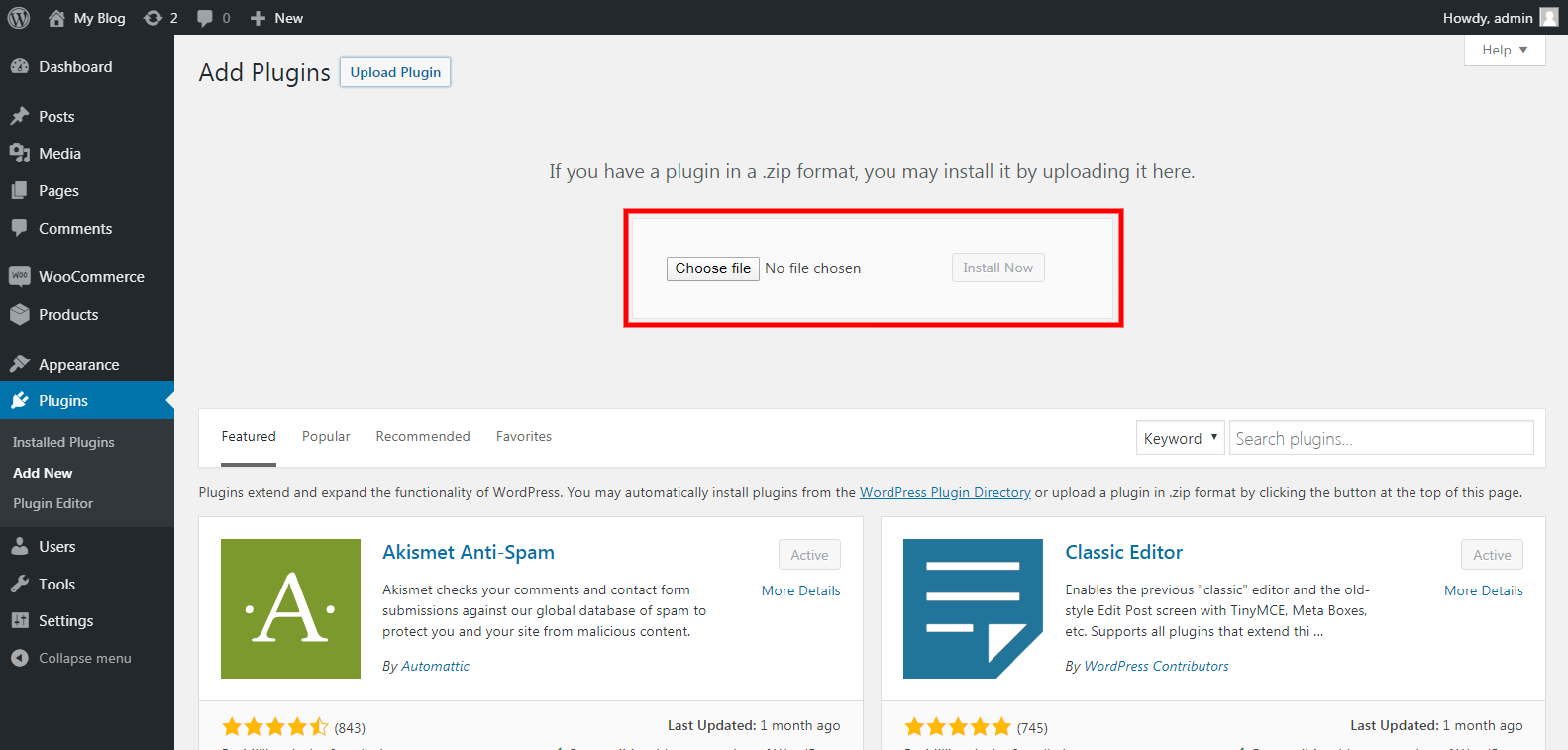Expand the Help dropdown panel
The image size is (1568, 750).
[x=1505, y=50]
